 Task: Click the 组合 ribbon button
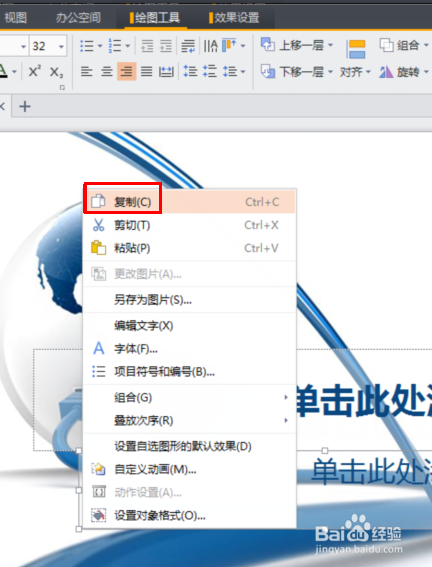coord(404,45)
